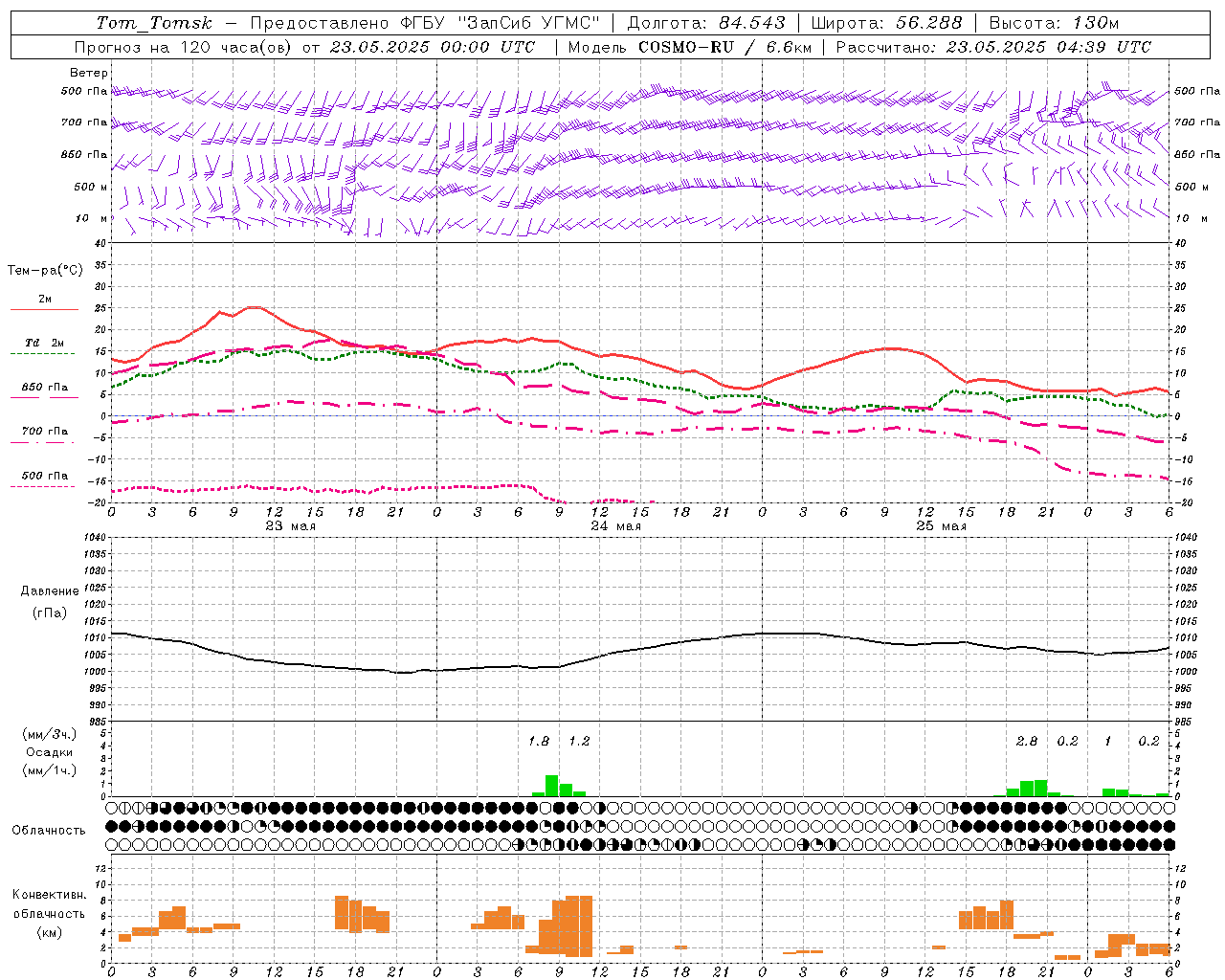Click the station title Tom_Tomsk
1225x980 pixels.
pos(154,23)
